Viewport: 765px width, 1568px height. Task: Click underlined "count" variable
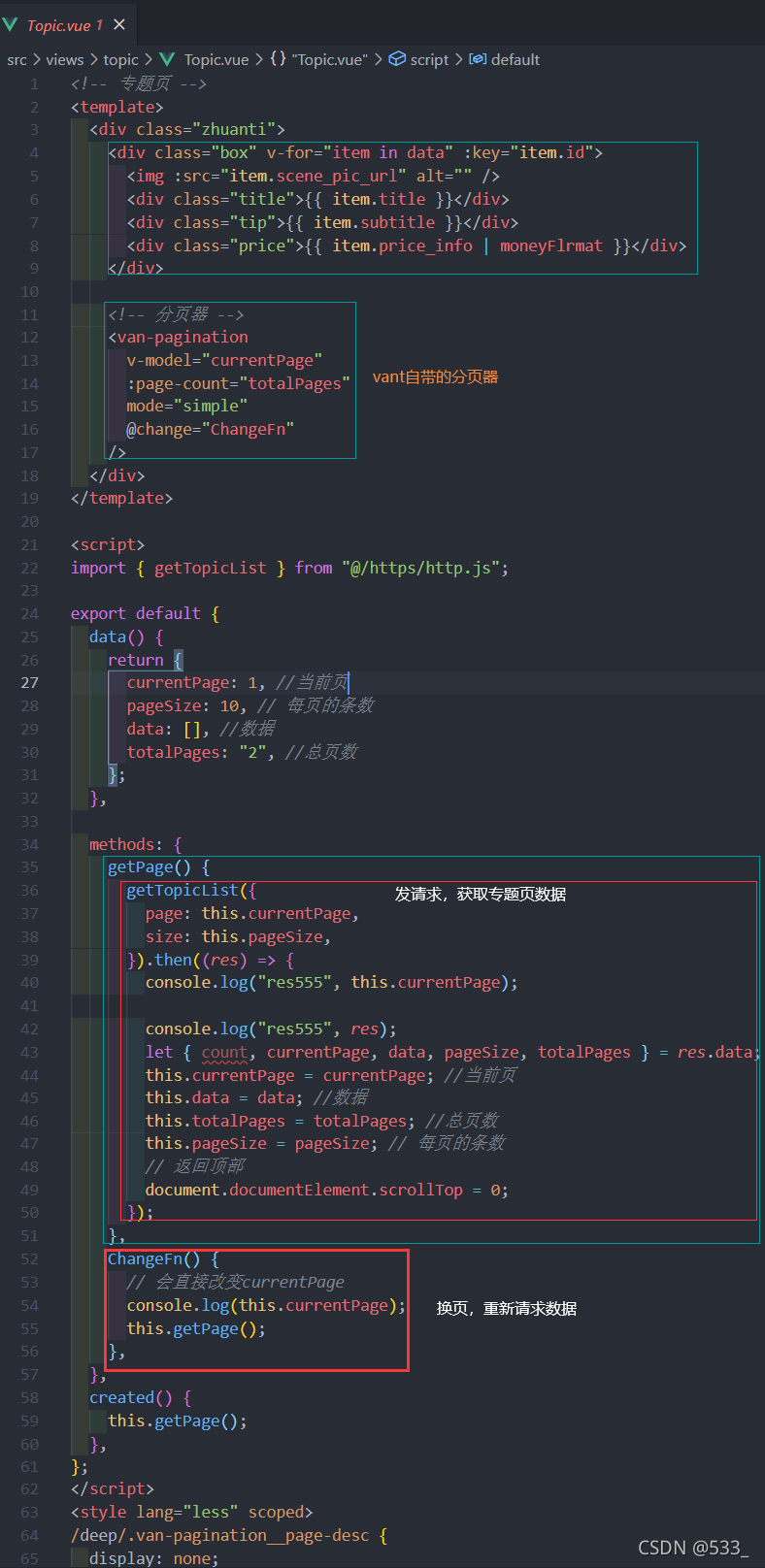click(224, 1053)
